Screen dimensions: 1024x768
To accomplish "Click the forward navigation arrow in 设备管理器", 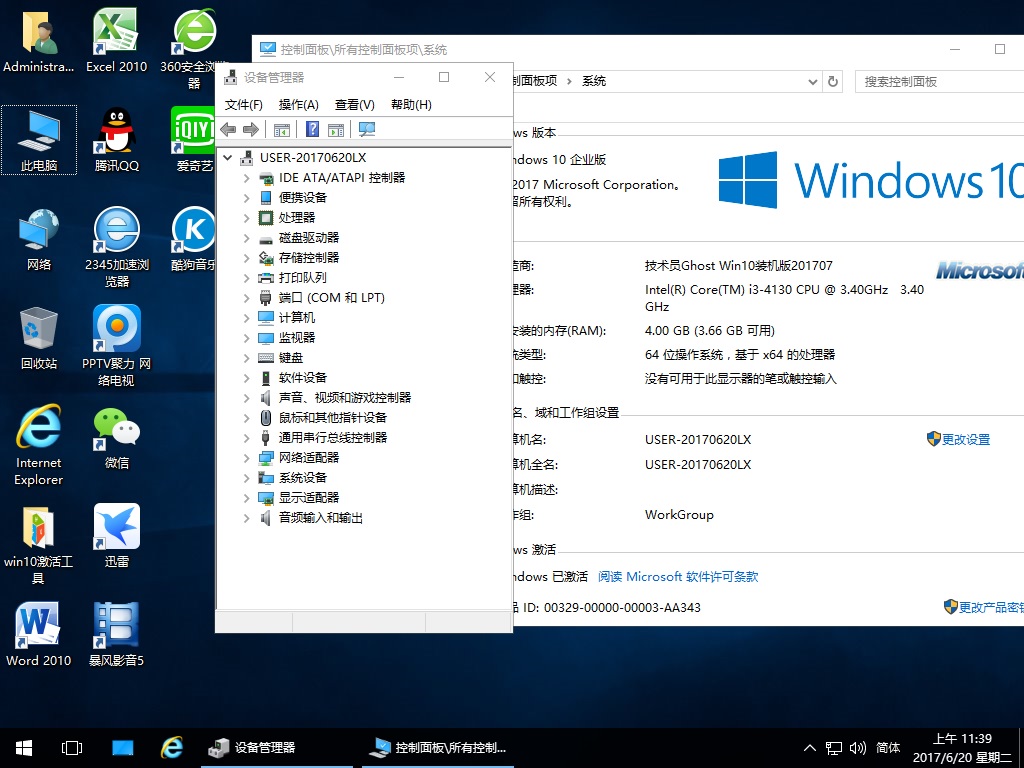I will point(249,129).
